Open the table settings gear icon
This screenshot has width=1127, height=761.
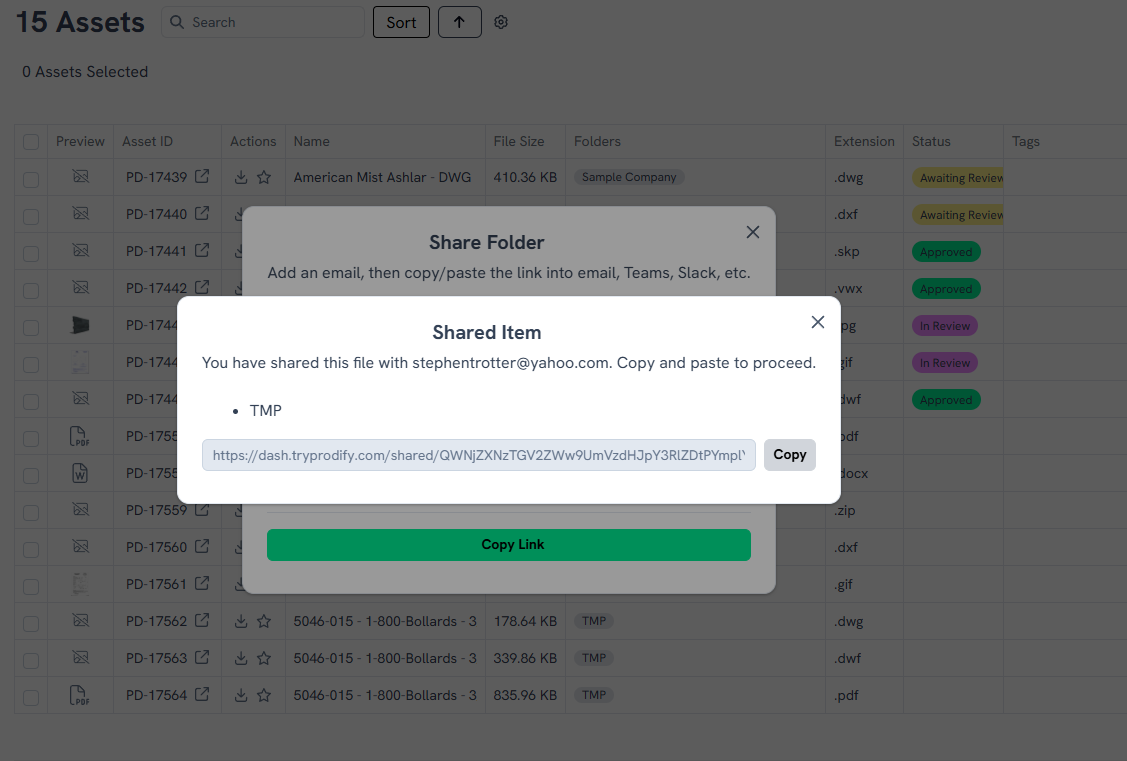[x=501, y=22]
